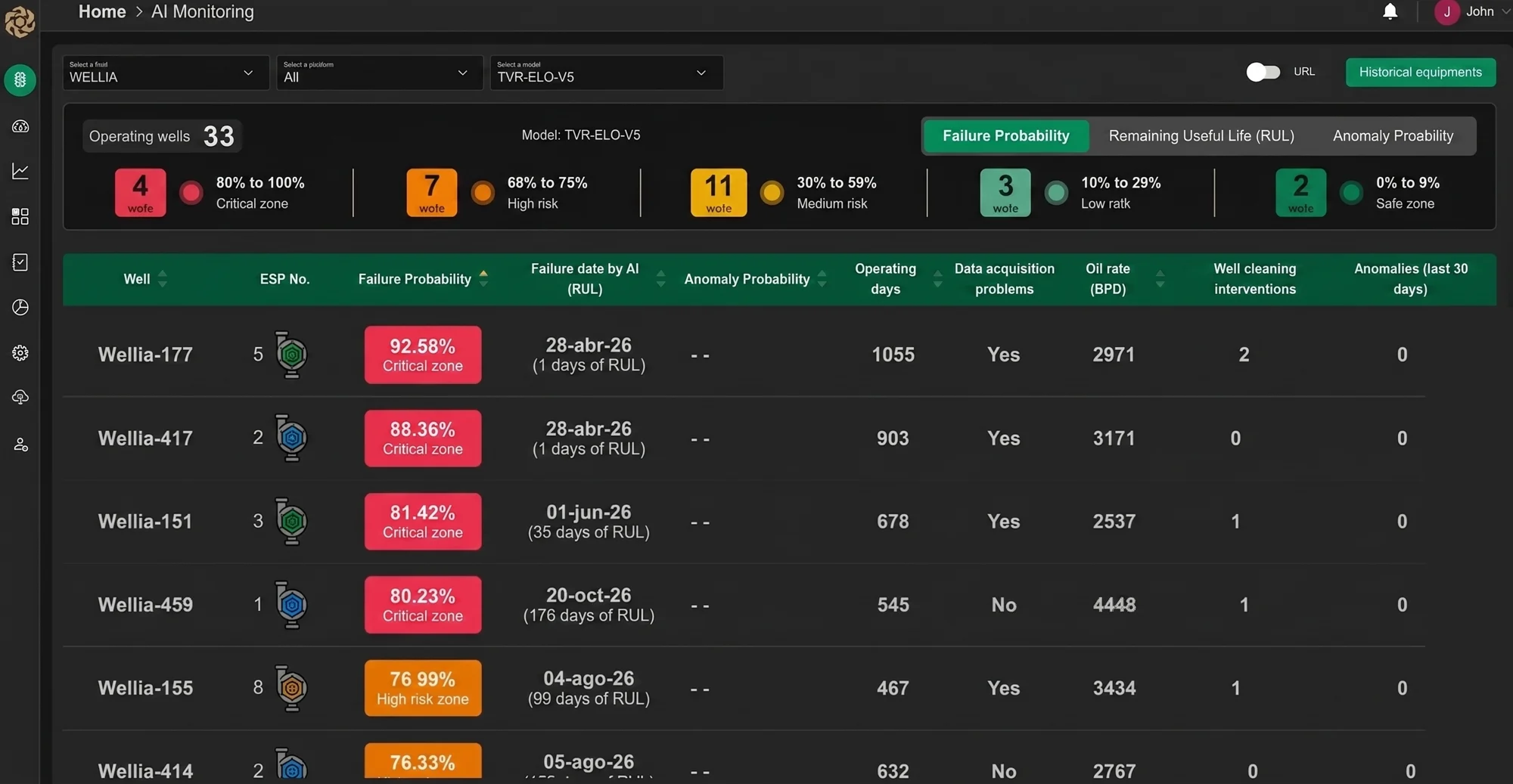This screenshot has height=784, width=1513.
Task: Click the red 4 critical zone badge
Action: point(140,193)
